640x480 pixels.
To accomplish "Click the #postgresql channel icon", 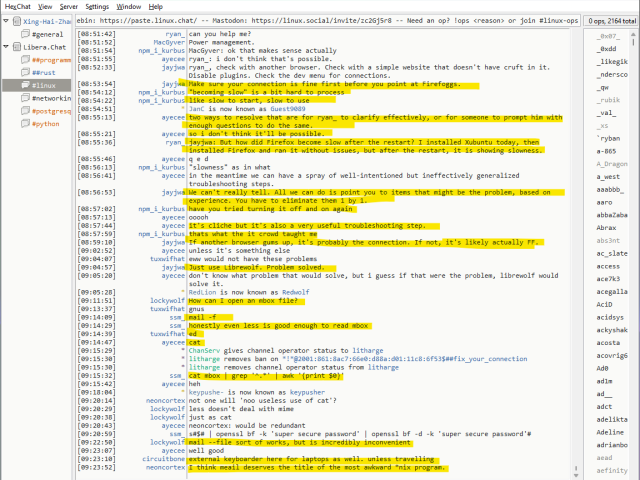I will [x=24, y=111].
